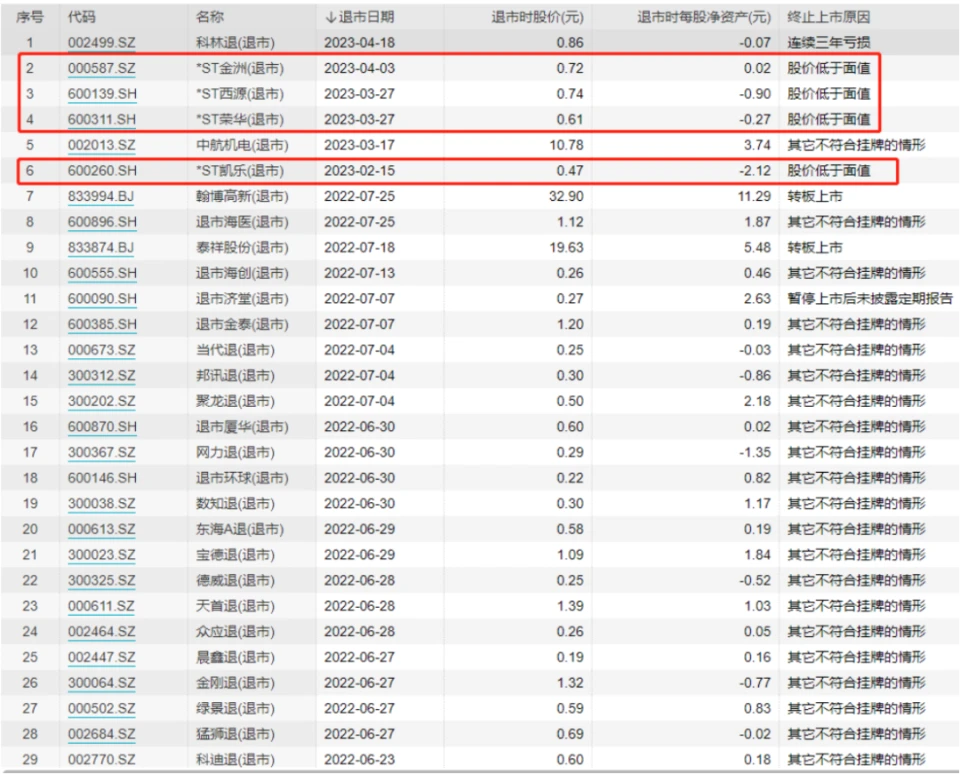Click the 序号 column header

tap(30, 17)
